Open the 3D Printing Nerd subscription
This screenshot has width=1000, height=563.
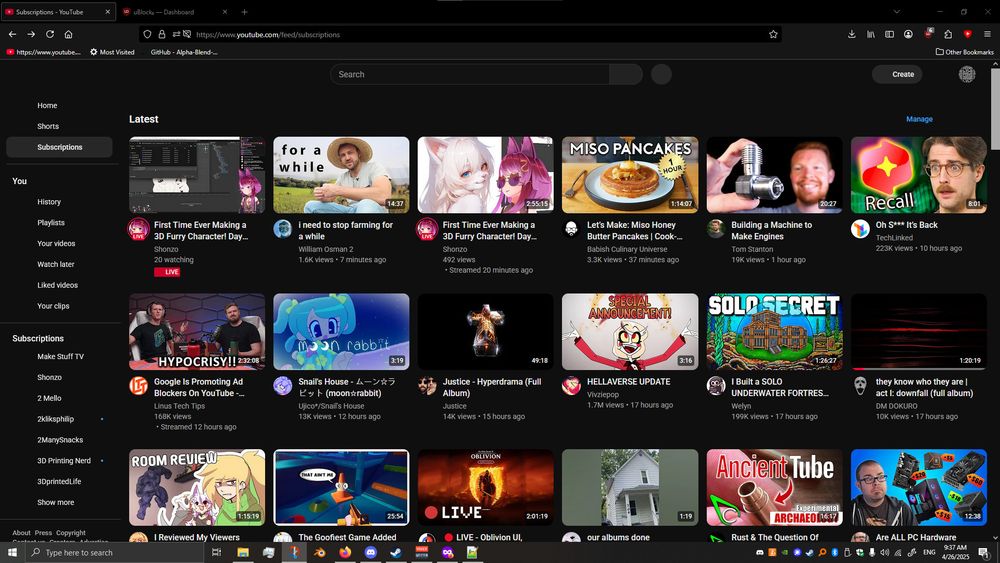click(64, 461)
